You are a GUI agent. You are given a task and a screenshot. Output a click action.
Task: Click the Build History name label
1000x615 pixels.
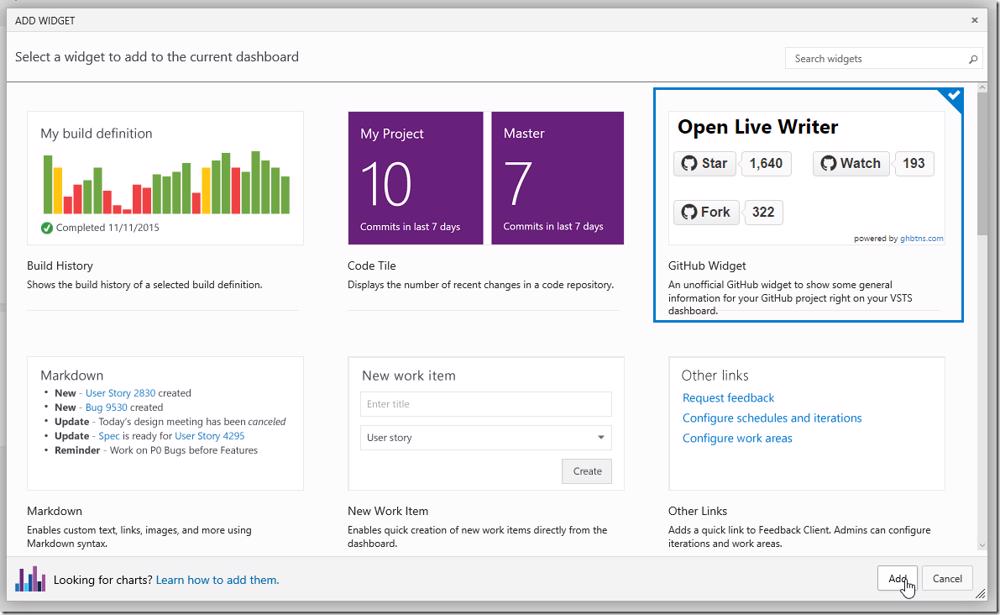click(x=60, y=266)
